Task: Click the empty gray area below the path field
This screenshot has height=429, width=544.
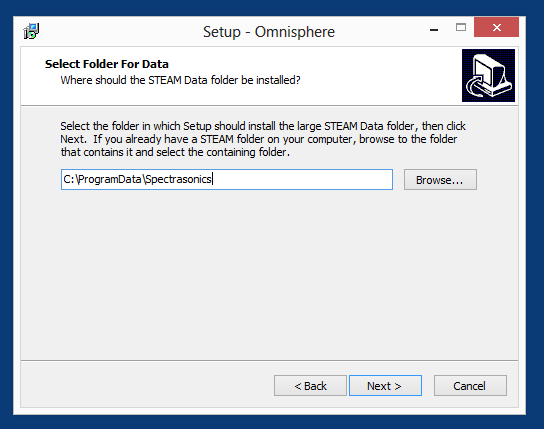Action: click(x=269, y=274)
